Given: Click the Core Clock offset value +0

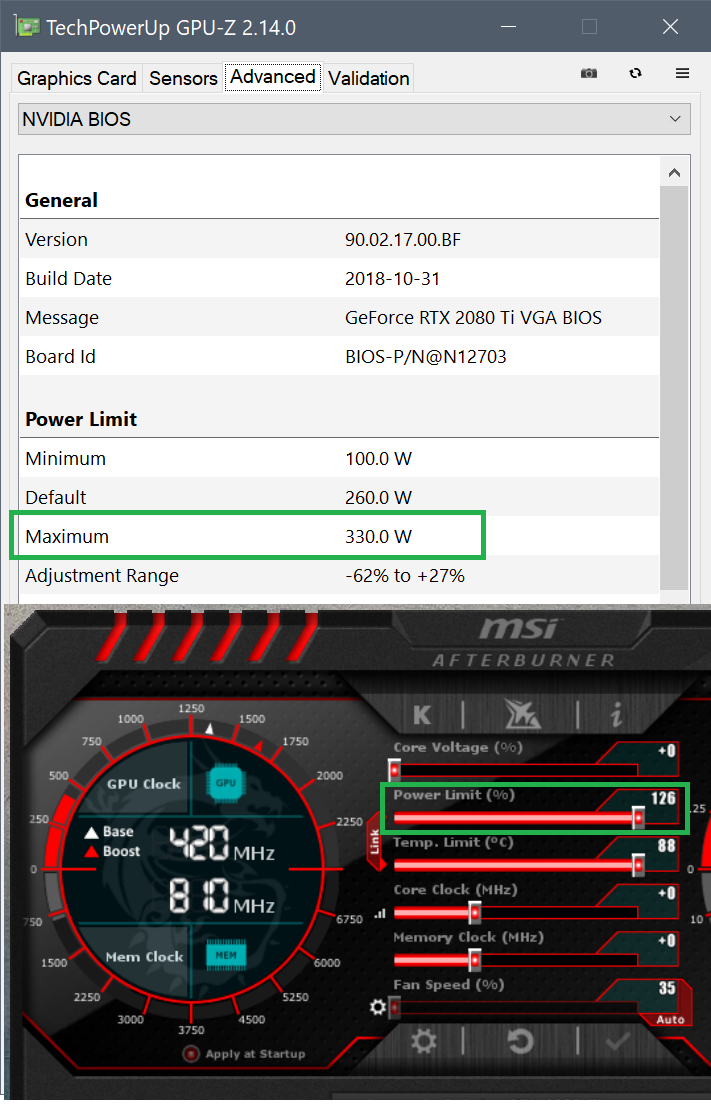Looking at the screenshot, I should pos(667,893).
